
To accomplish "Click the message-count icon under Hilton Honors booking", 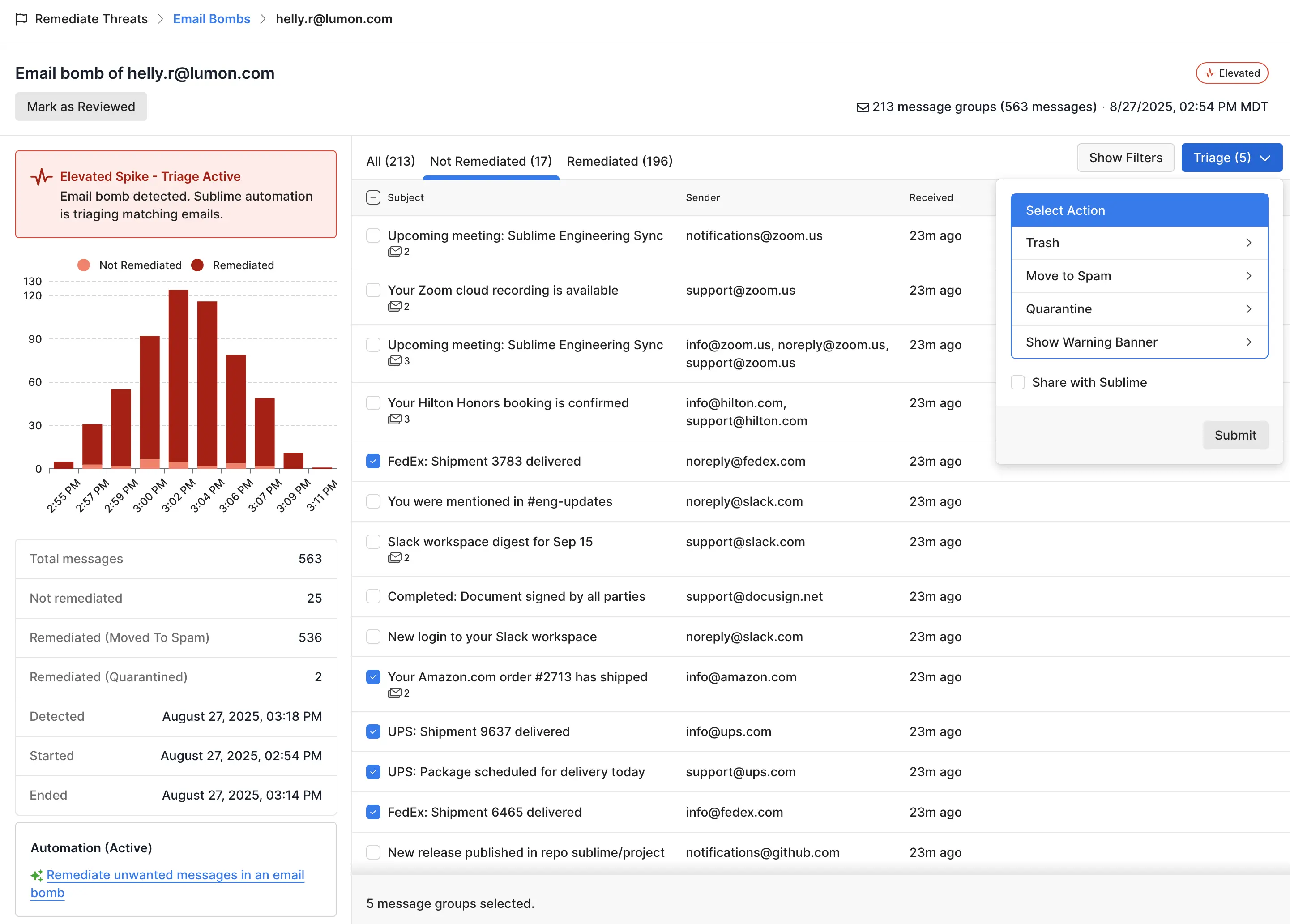I will [394, 419].
